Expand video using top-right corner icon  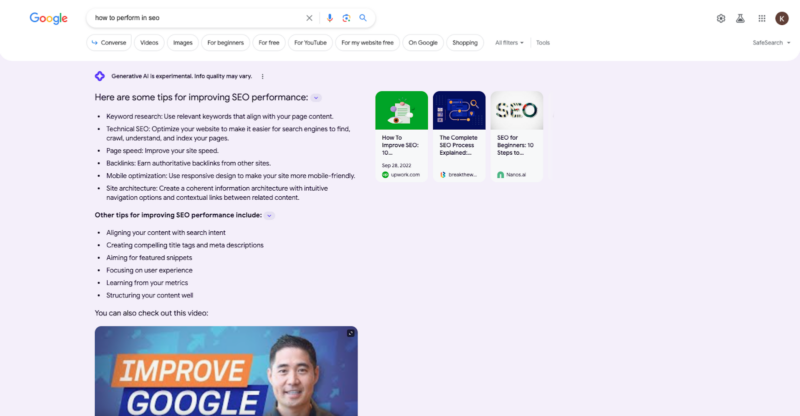click(351, 333)
